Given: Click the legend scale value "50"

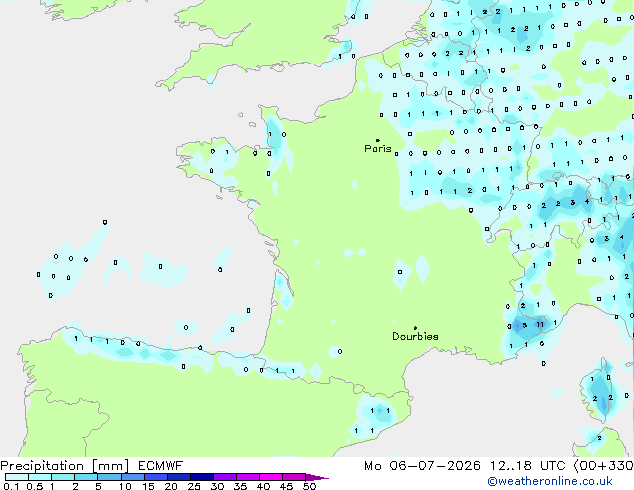Looking at the screenshot, I should (309, 486).
